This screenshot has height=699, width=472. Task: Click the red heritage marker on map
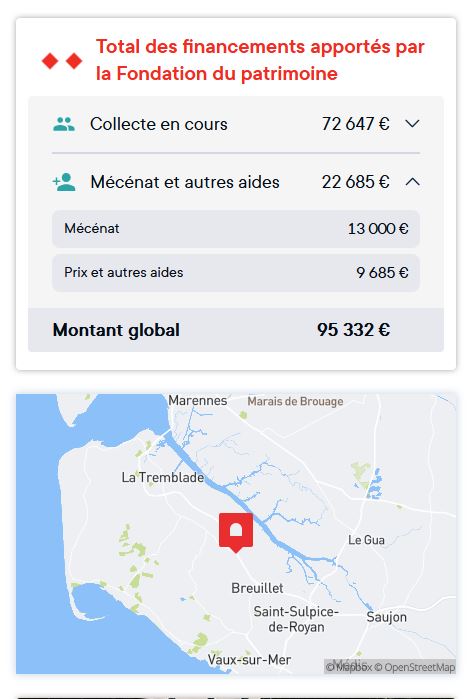click(x=236, y=532)
